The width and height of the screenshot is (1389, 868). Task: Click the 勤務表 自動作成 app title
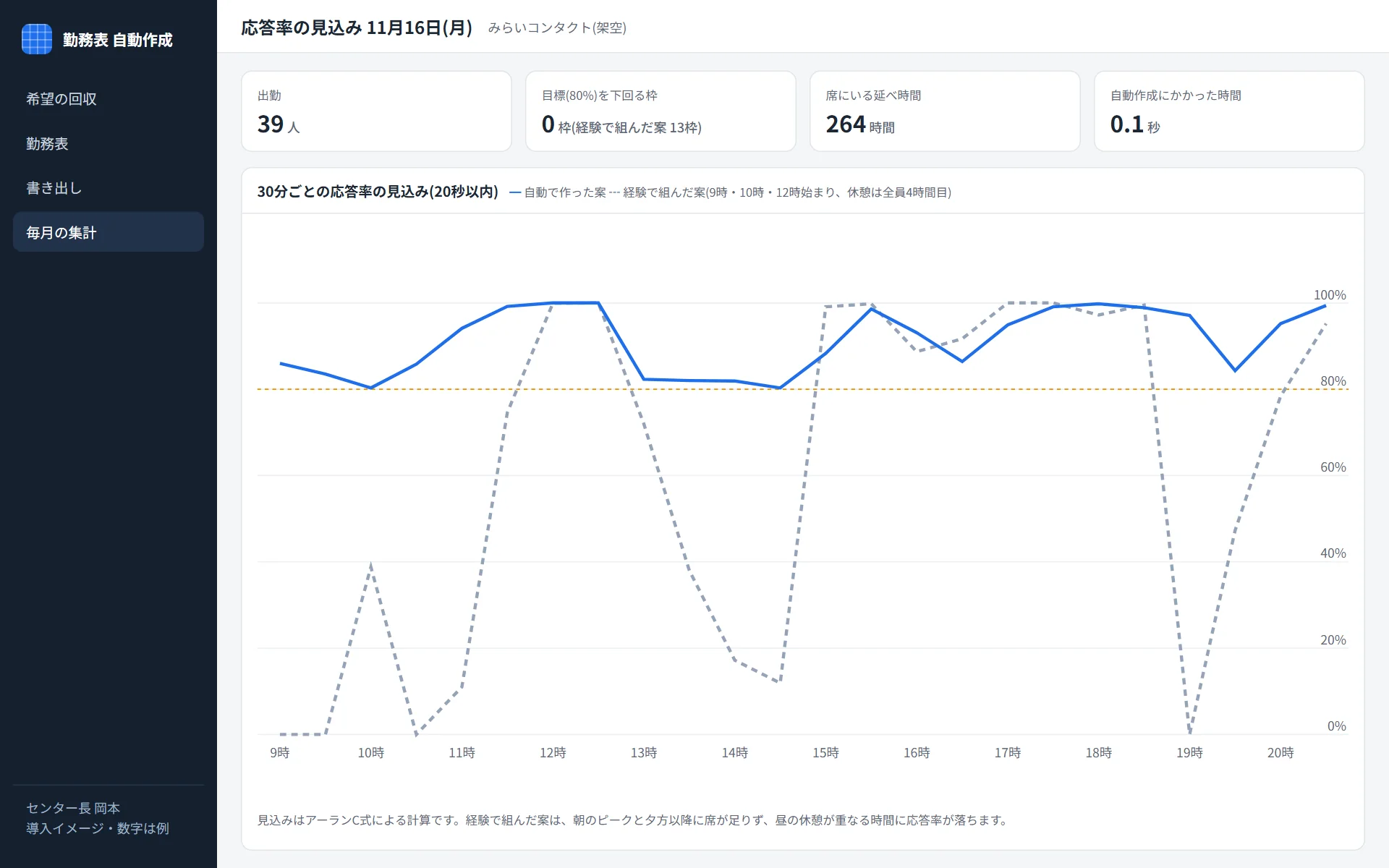click(x=118, y=40)
